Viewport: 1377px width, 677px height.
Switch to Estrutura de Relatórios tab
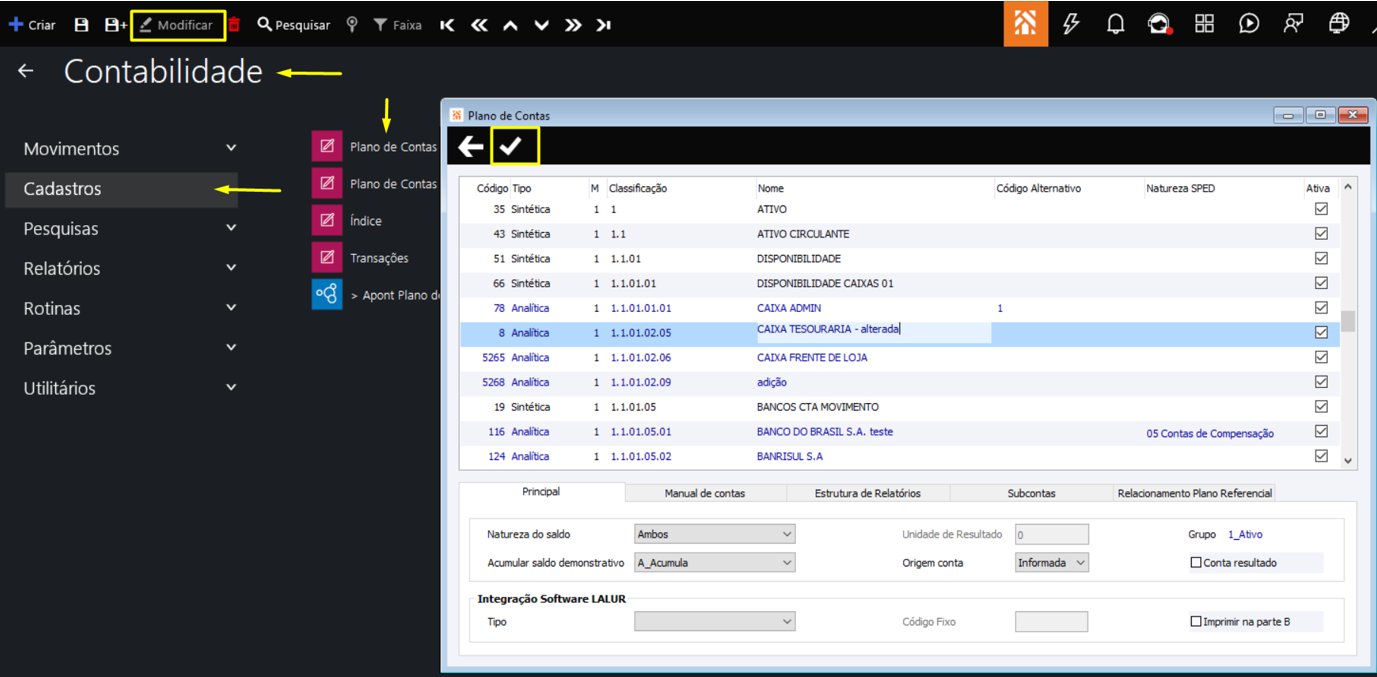click(x=868, y=493)
